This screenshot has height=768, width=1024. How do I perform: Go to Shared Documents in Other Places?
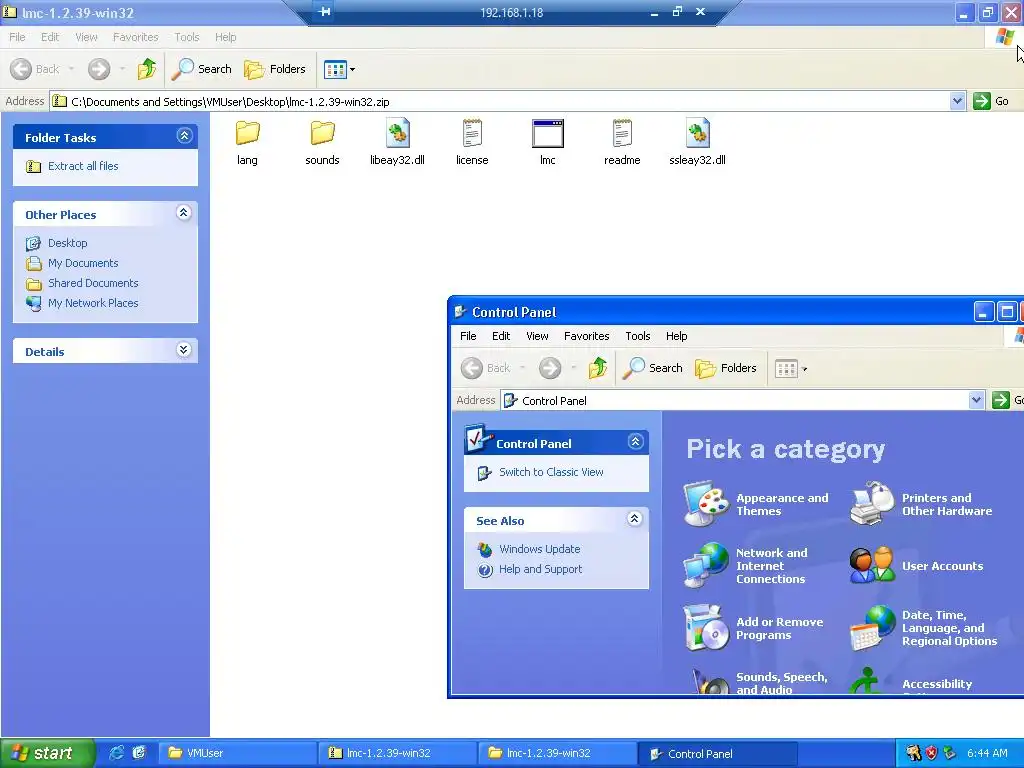[93, 283]
